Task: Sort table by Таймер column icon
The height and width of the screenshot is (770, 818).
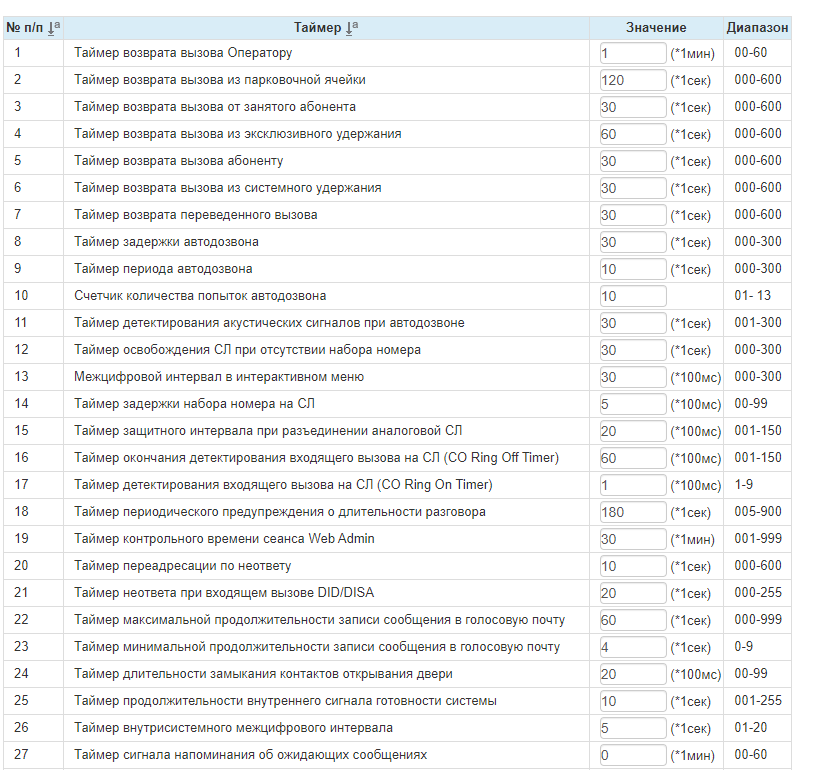Action: click(352, 28)
